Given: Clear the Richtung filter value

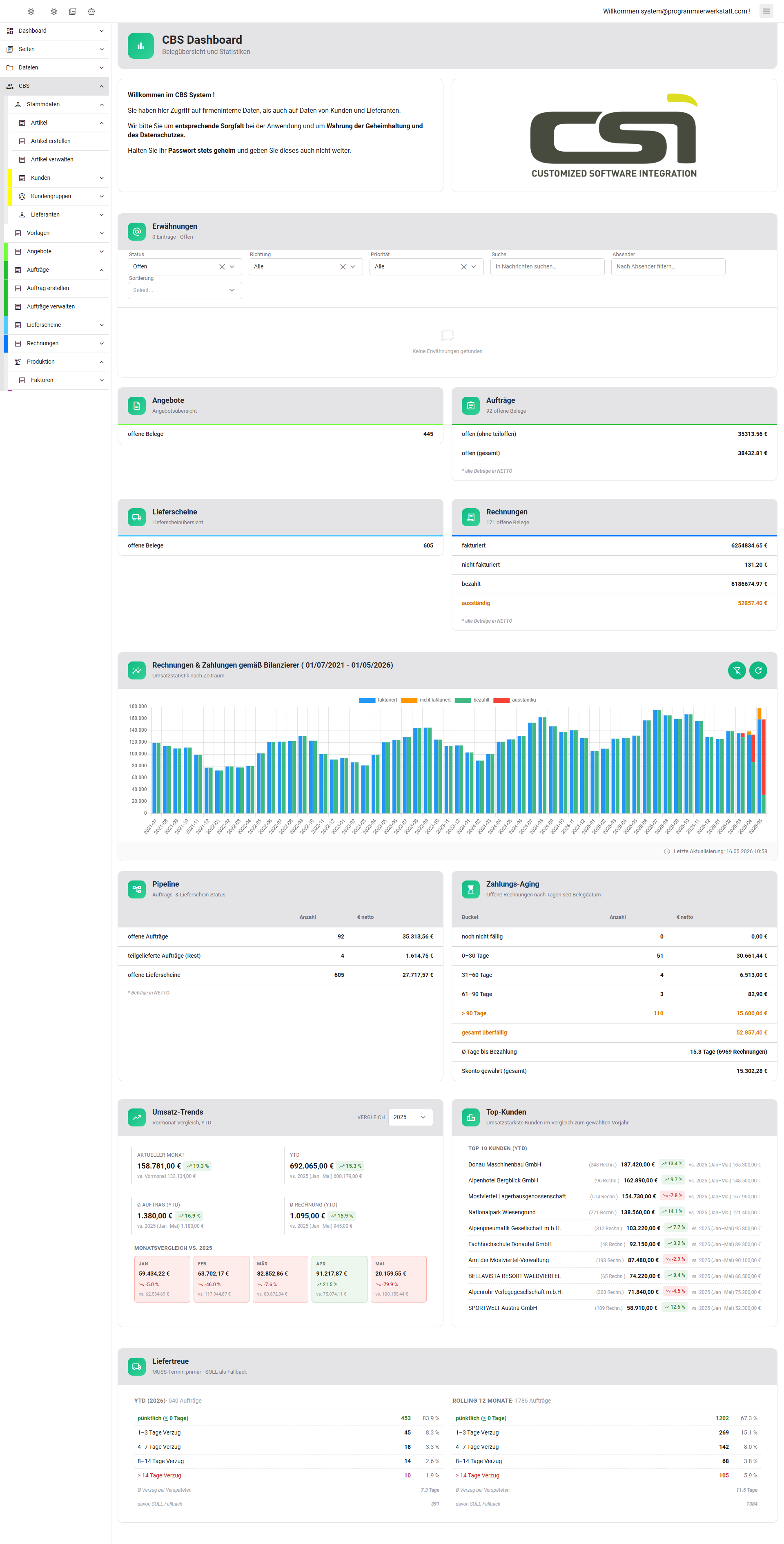Looking at the screenshot, I should 343,267.
